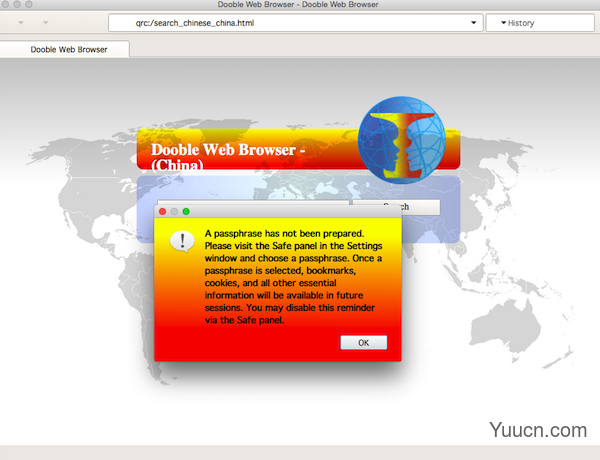Viewport: 600px width, 460px height.
Task: Click the Dooble globe logo
Action: coord(402,140)
